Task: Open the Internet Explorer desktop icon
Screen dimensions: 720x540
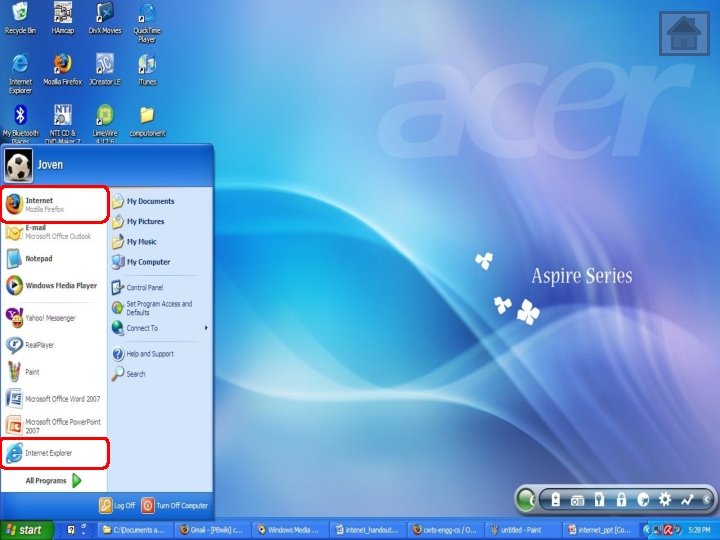Action: tap(20, 73)
